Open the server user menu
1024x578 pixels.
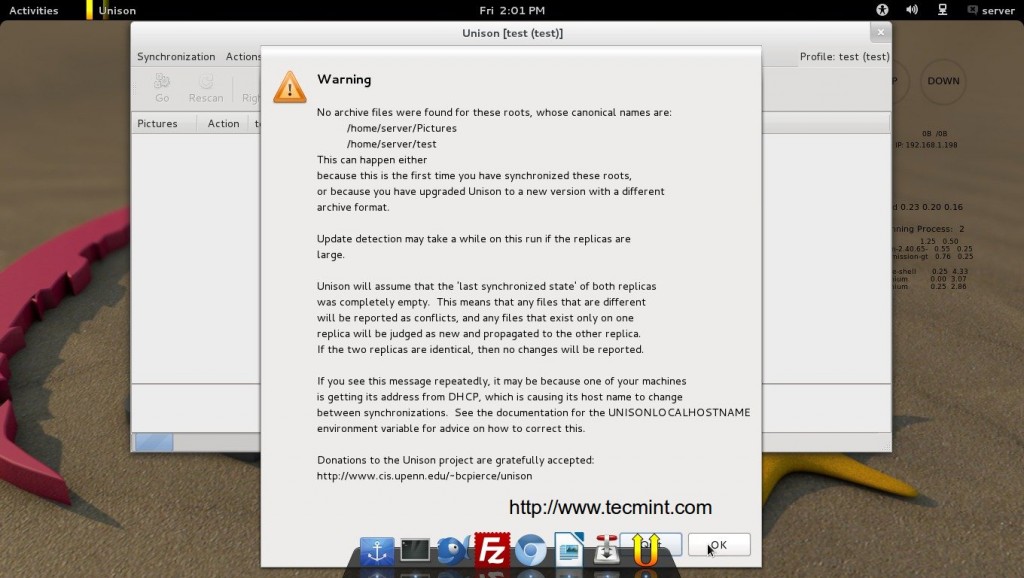pos(991,10)
